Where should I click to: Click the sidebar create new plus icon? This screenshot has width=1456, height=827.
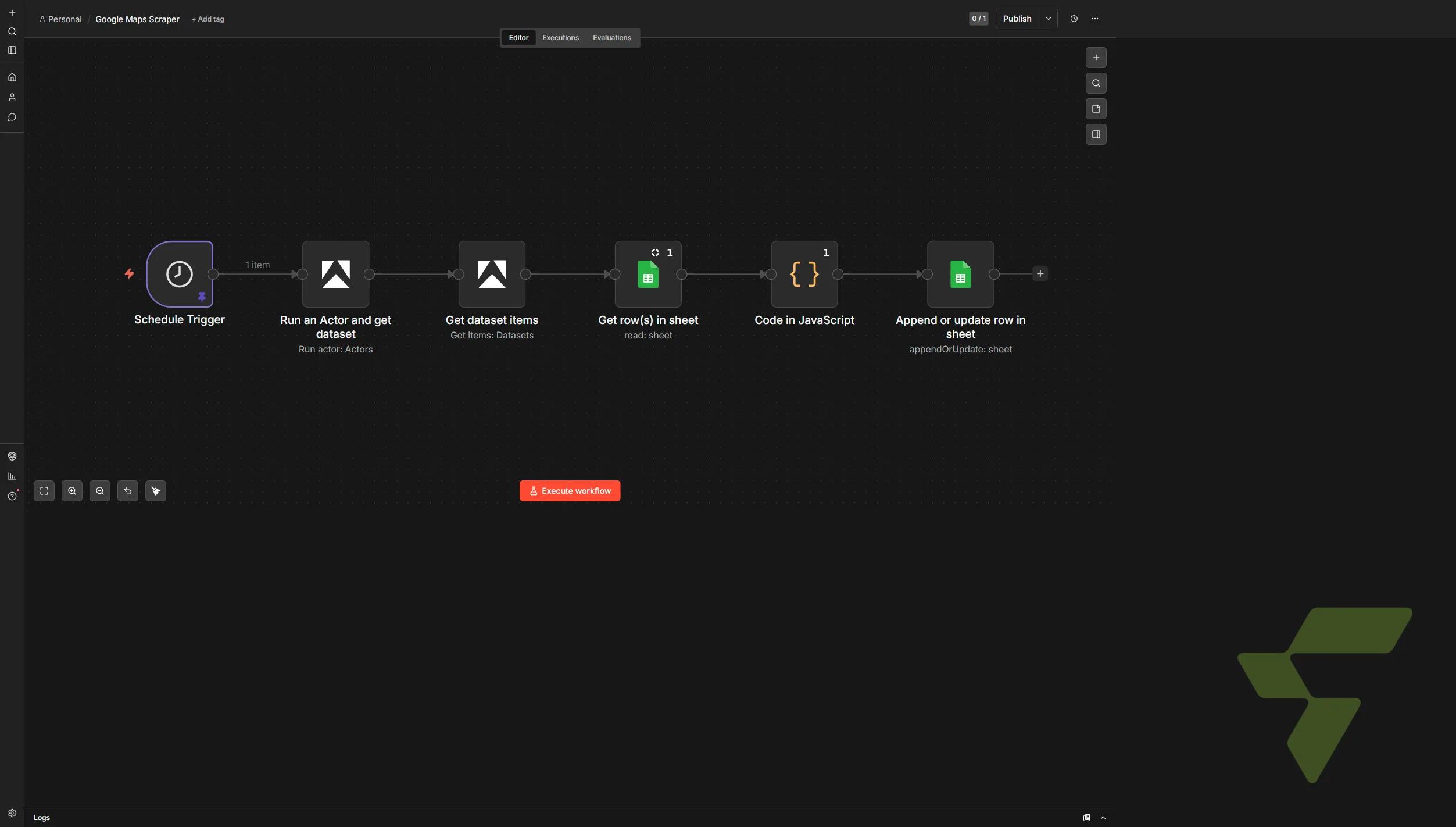click(x=12, y=13)
